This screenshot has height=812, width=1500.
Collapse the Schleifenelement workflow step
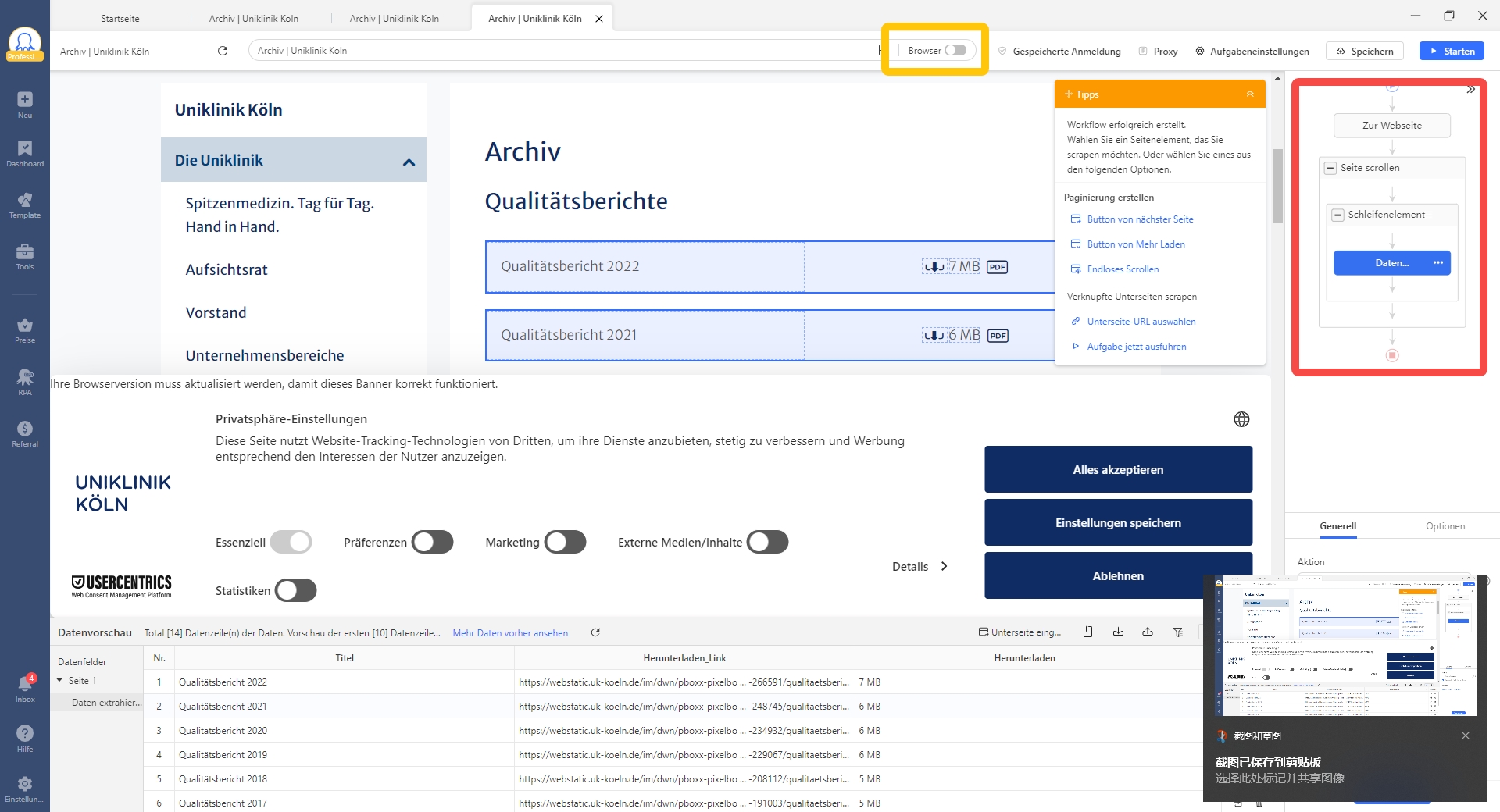(1338, 215)
